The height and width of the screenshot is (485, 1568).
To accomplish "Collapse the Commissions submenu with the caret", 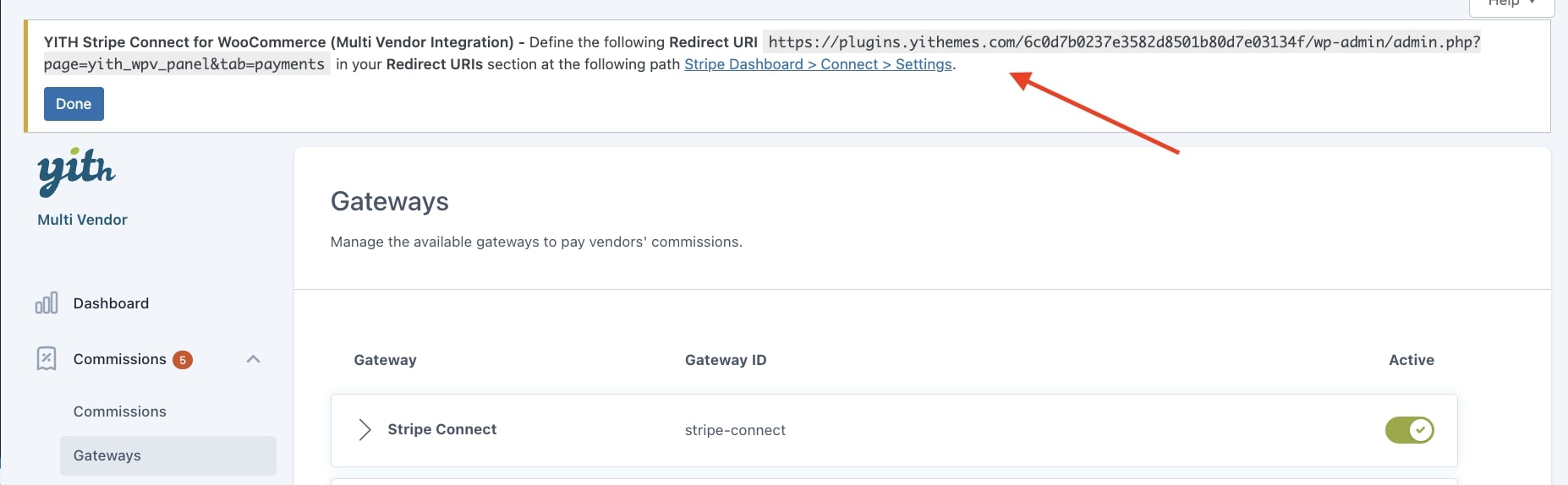I will tap(253, 359).
